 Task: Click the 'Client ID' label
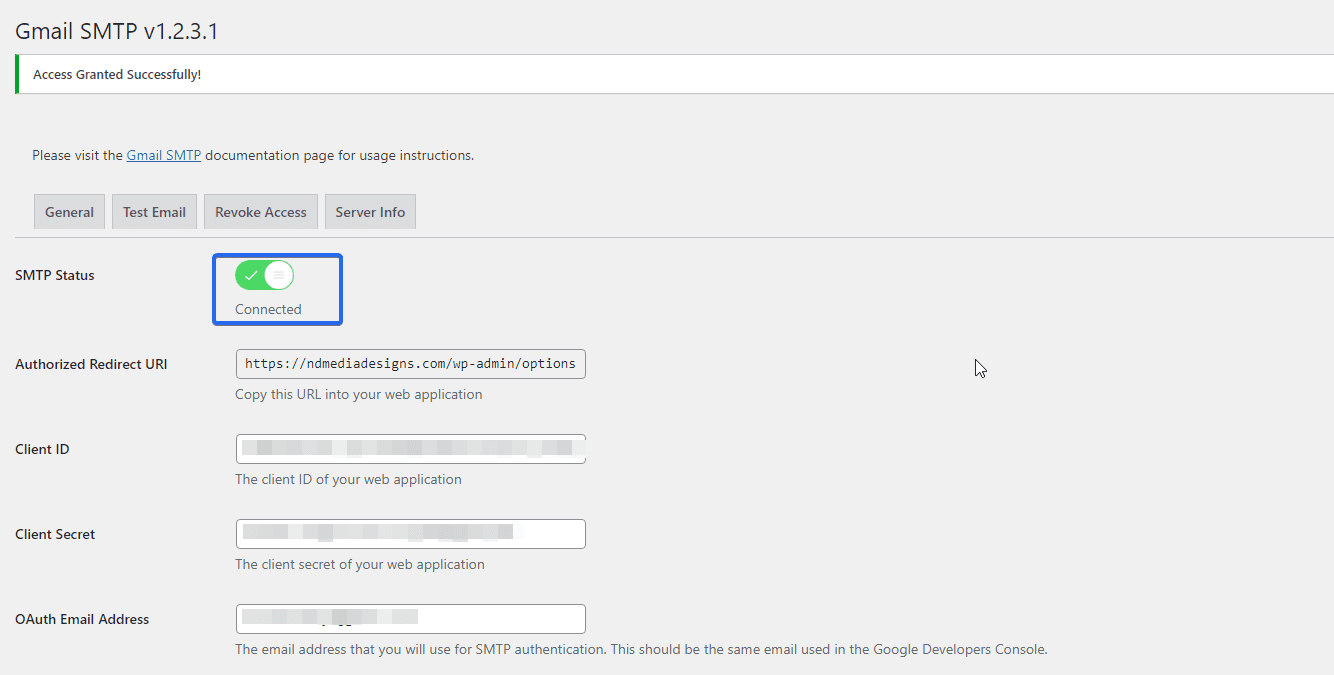point(42,449)
